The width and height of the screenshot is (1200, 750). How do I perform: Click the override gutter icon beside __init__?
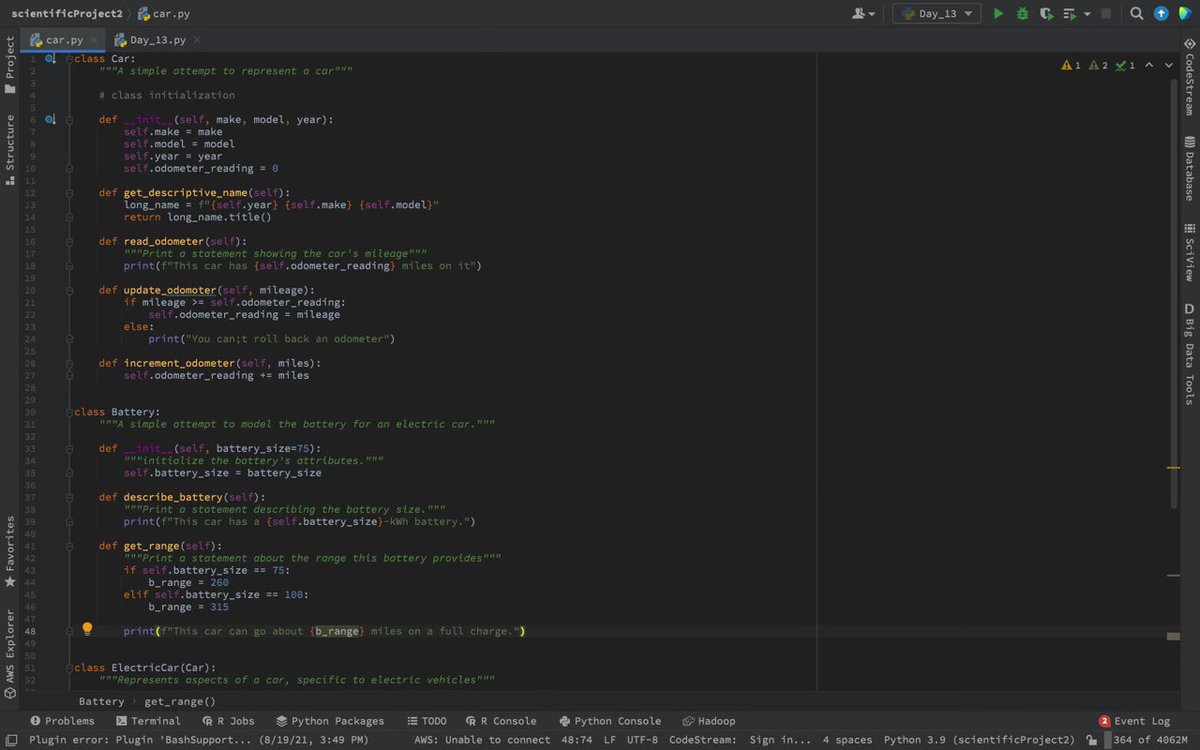tap(50, 119)
